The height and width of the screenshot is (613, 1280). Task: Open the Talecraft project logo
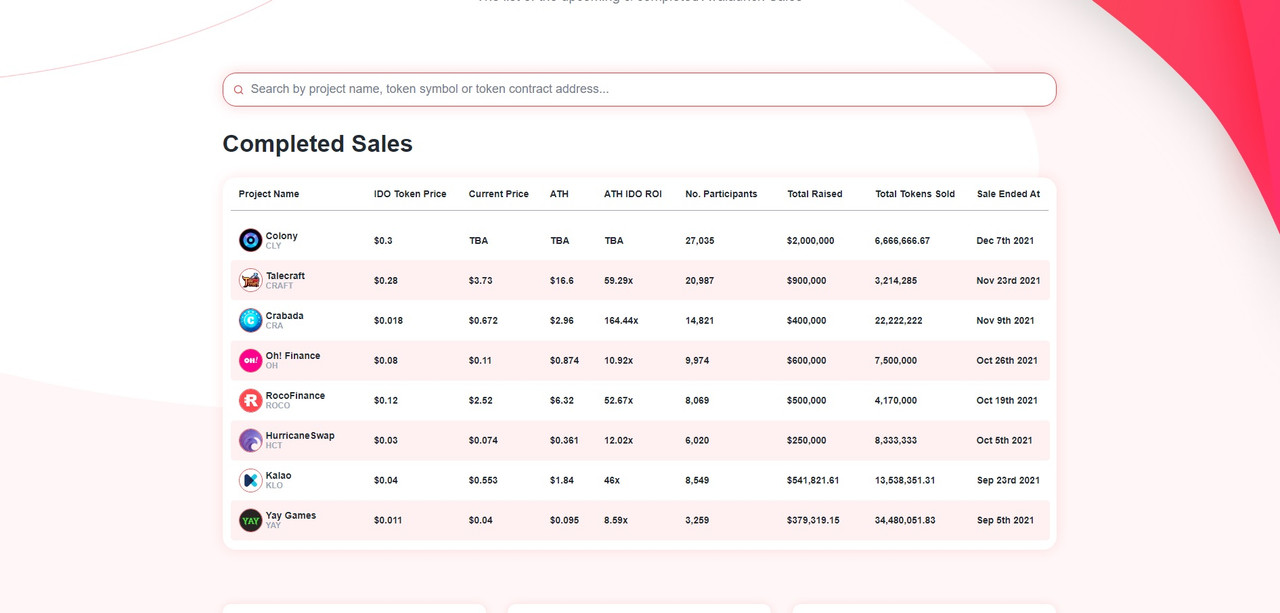(250, 280)
